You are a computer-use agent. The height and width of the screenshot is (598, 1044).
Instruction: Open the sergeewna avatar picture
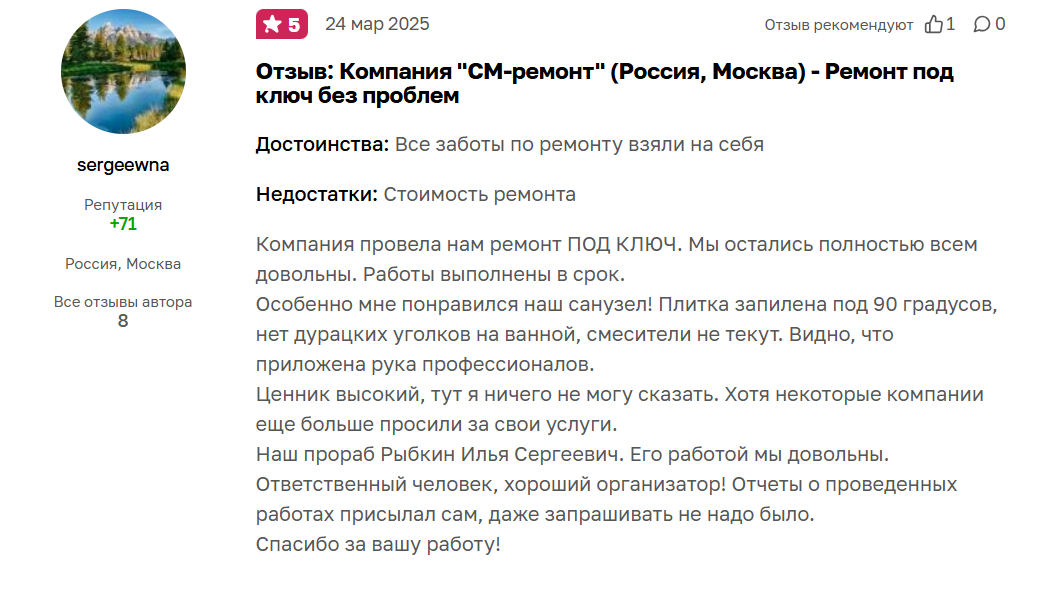point(123,73)
